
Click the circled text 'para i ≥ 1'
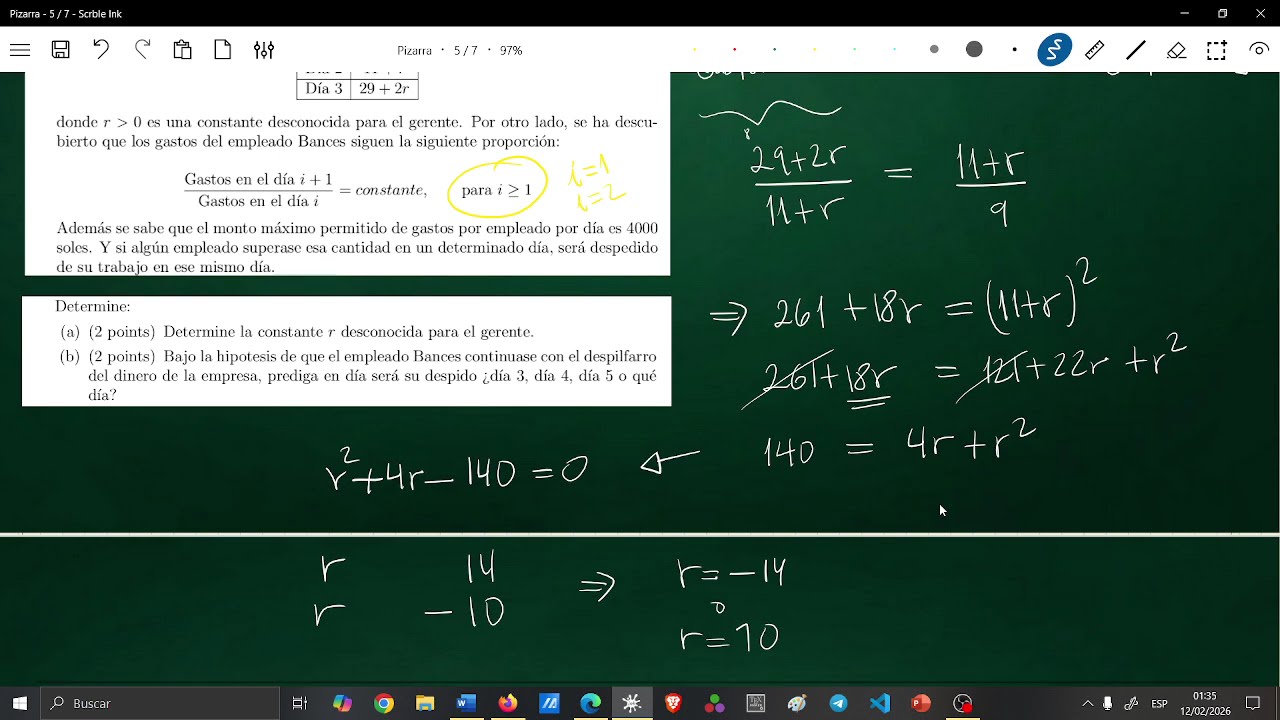(x=497, y=190)
